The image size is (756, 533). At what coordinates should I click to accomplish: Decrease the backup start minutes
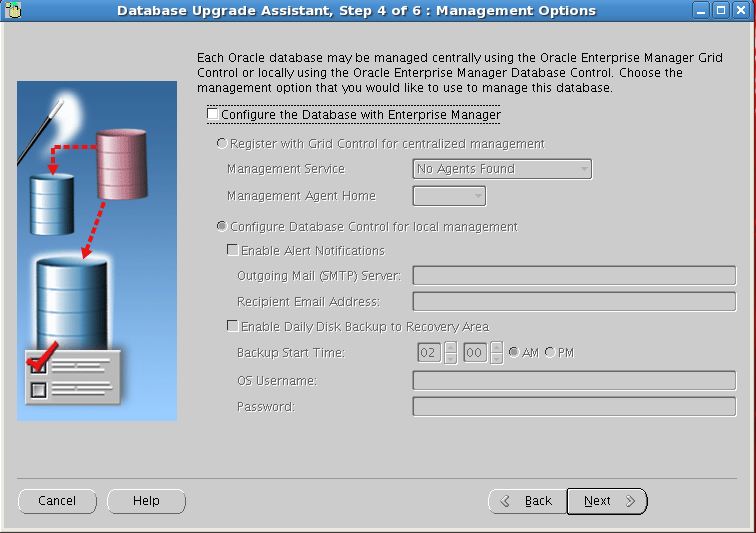point(497,358)
